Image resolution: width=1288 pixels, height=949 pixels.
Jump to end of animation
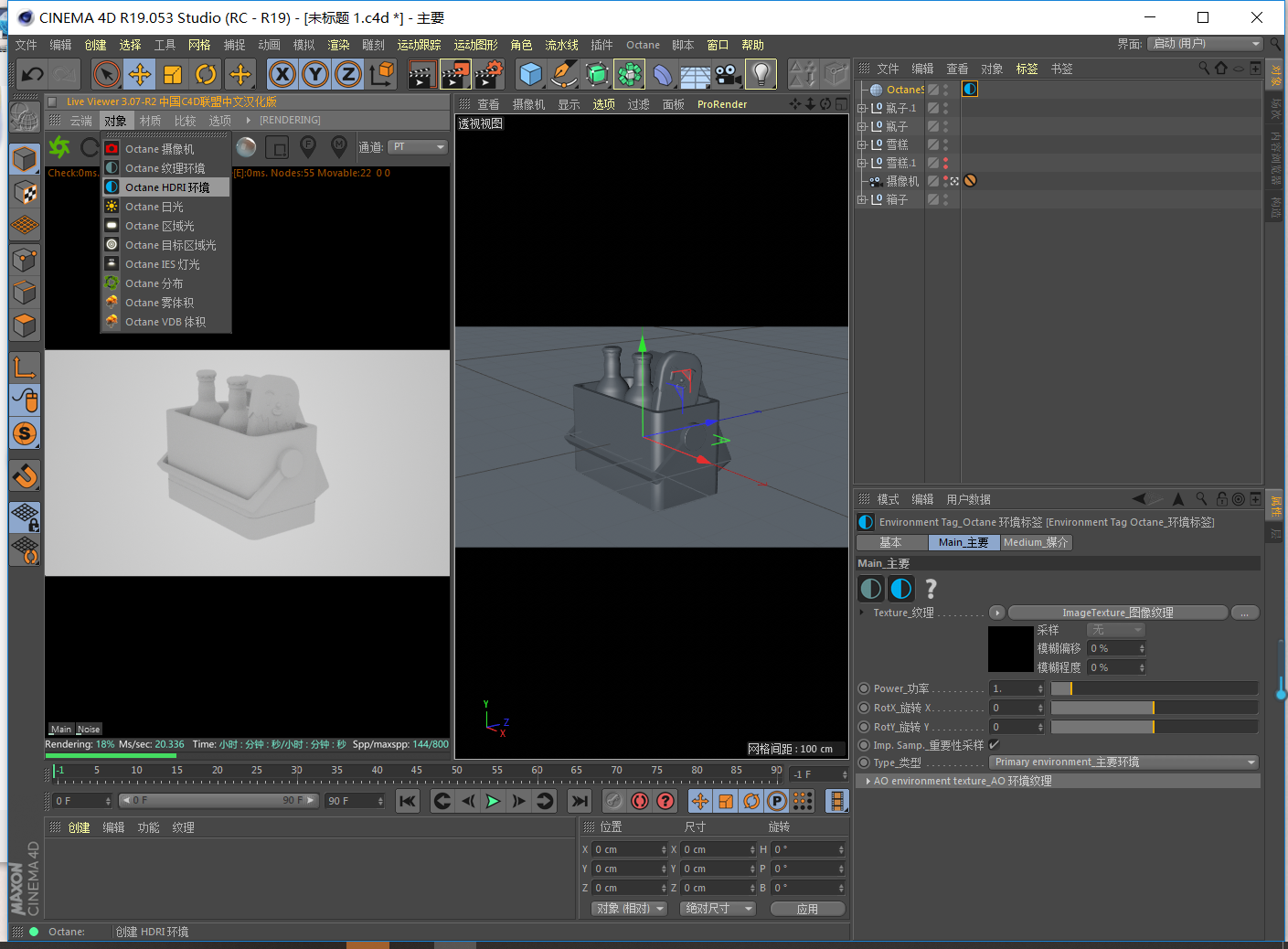tap(580, 801)
